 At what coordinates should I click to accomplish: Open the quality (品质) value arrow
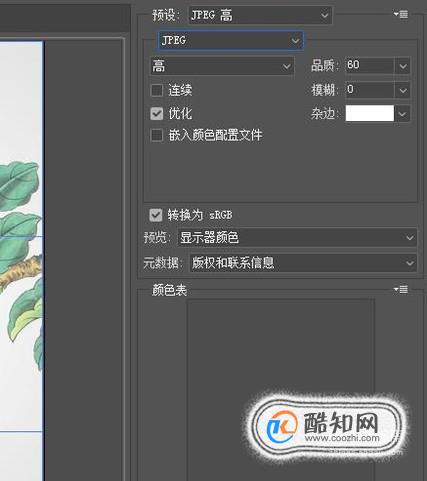click(x=403, y=66)
